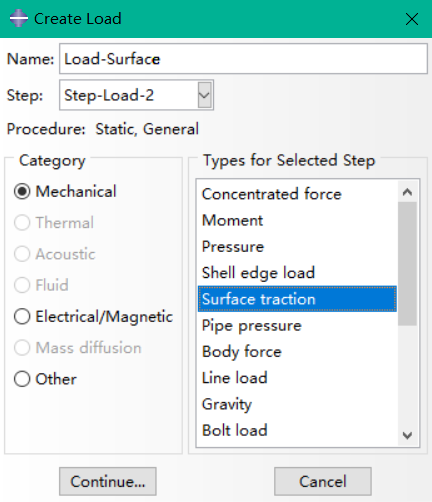Select the Electrical/Magnetic category radio button

(x=22, y=316)
